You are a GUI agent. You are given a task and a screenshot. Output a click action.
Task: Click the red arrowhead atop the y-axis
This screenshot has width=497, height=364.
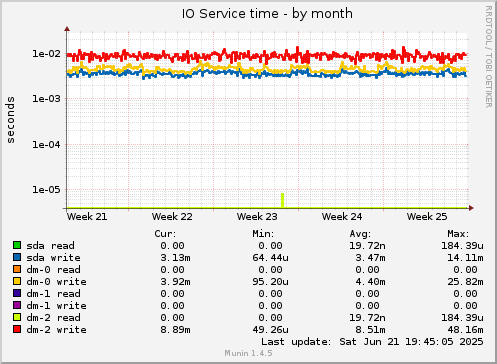click(x=67, y=29)
